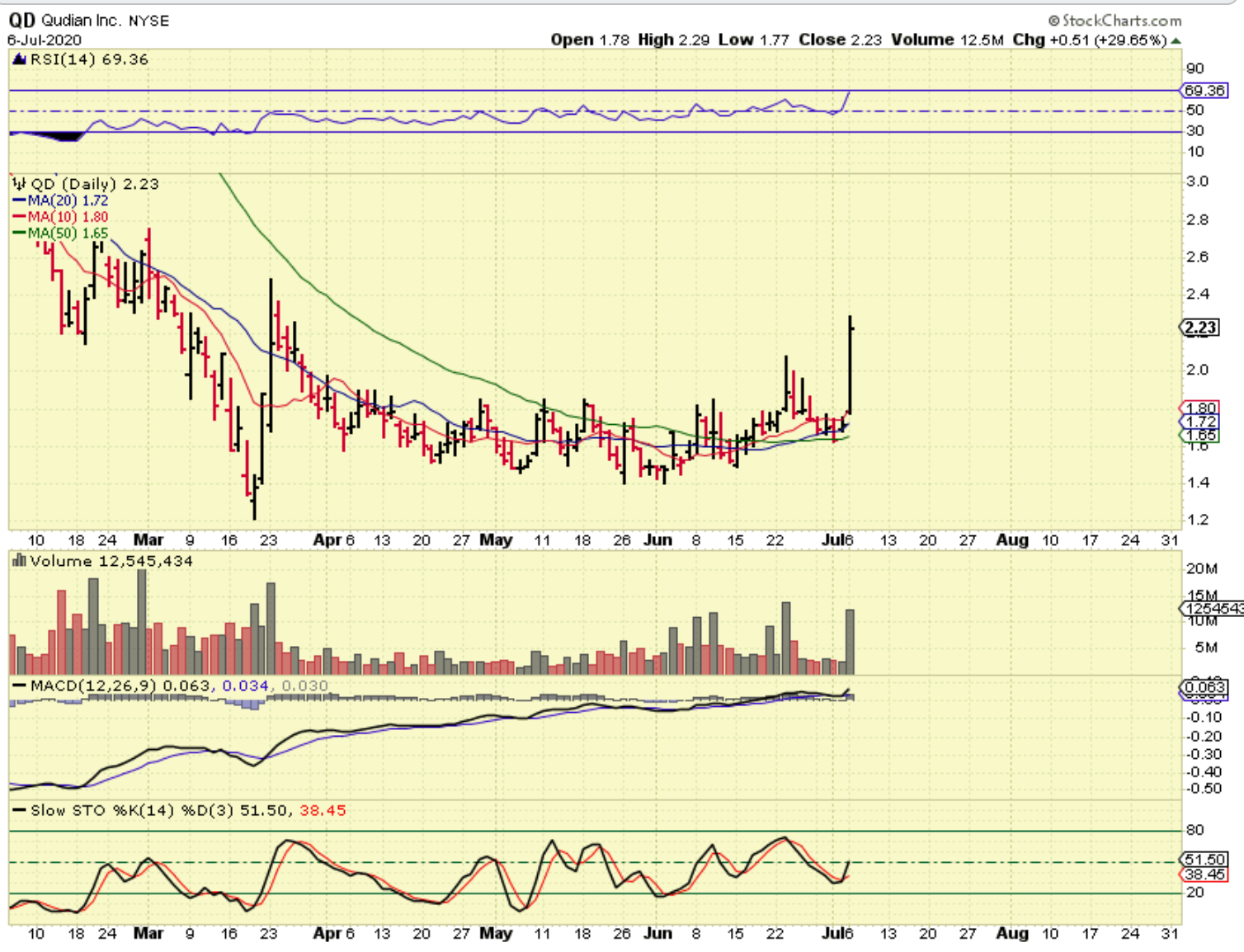Click the 69.36 RSI value tag on right axis
The height and width of the screenshot is (952, 1244).
point(1204,90)
